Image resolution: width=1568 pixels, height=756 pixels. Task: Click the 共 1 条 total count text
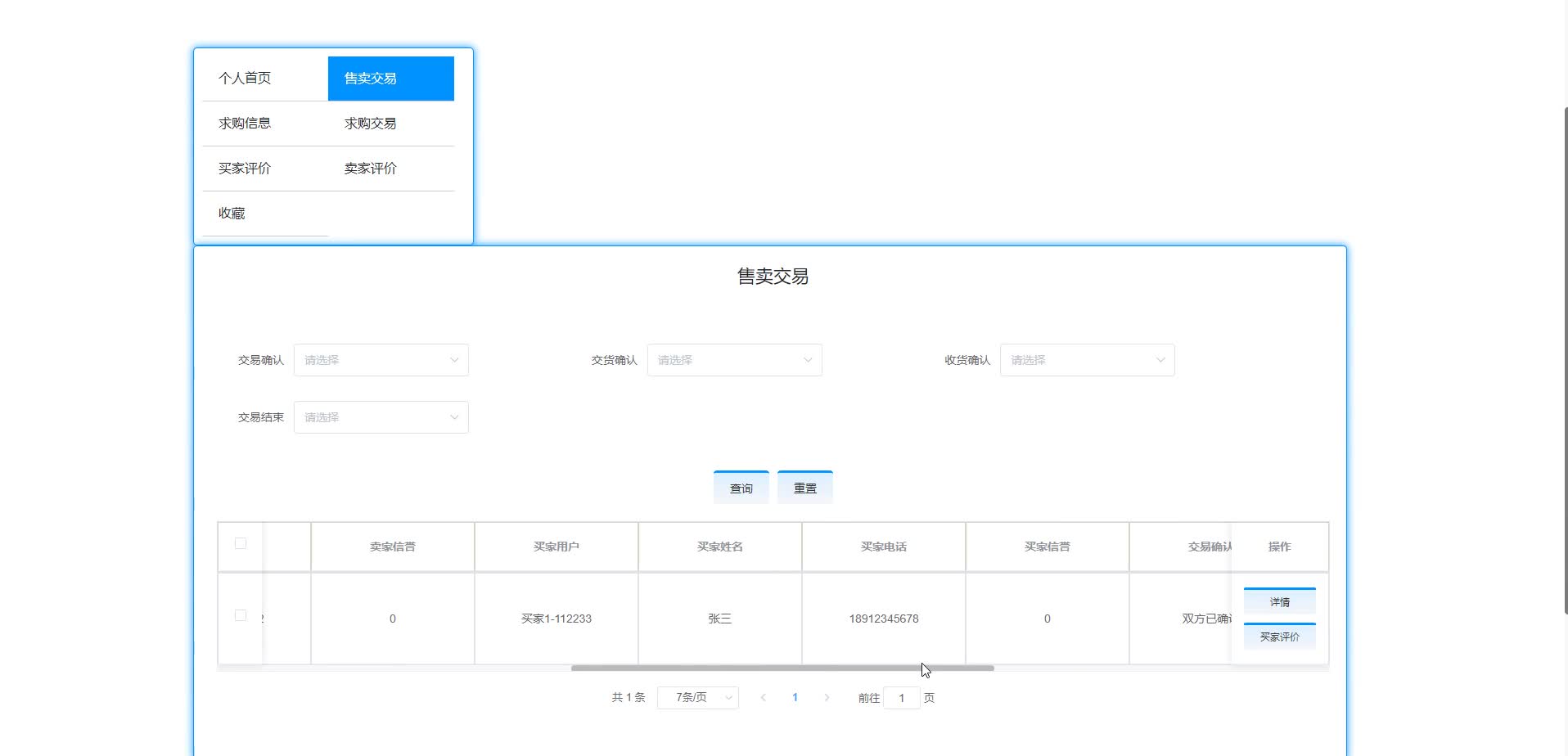click(629, 697)
